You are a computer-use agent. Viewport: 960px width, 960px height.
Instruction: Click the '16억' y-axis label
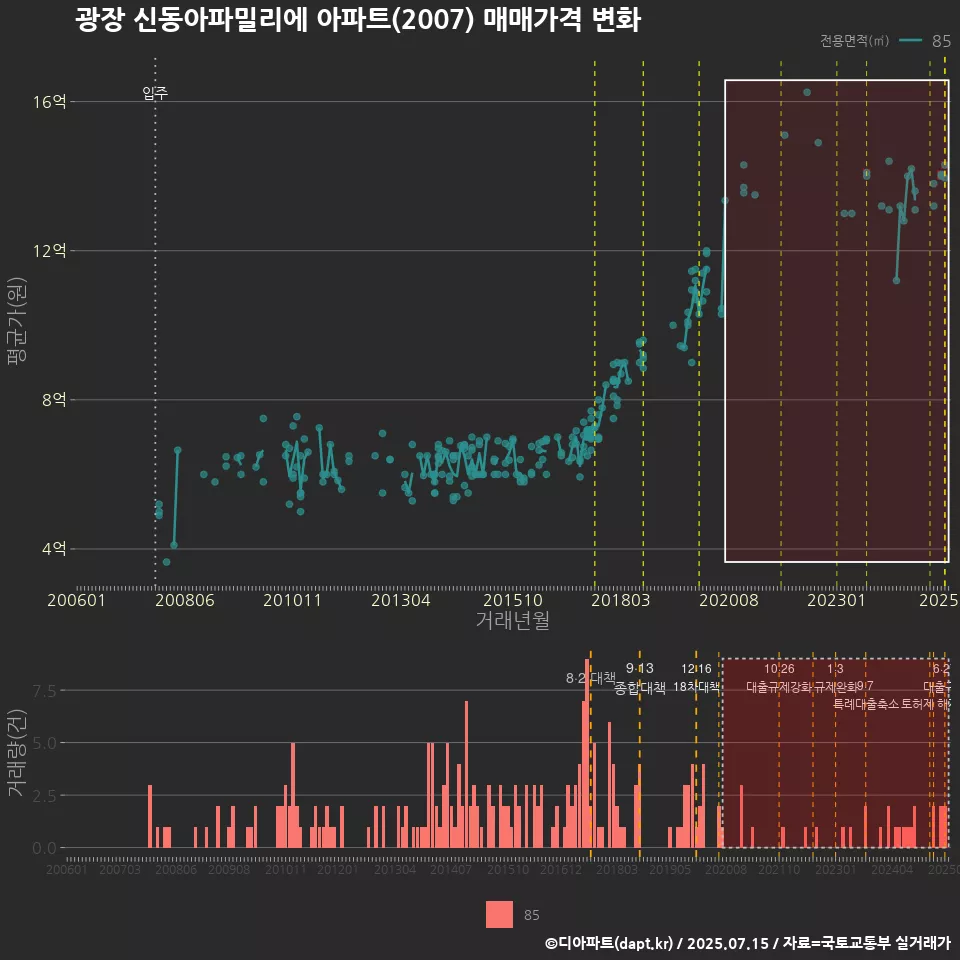[50, 102]
